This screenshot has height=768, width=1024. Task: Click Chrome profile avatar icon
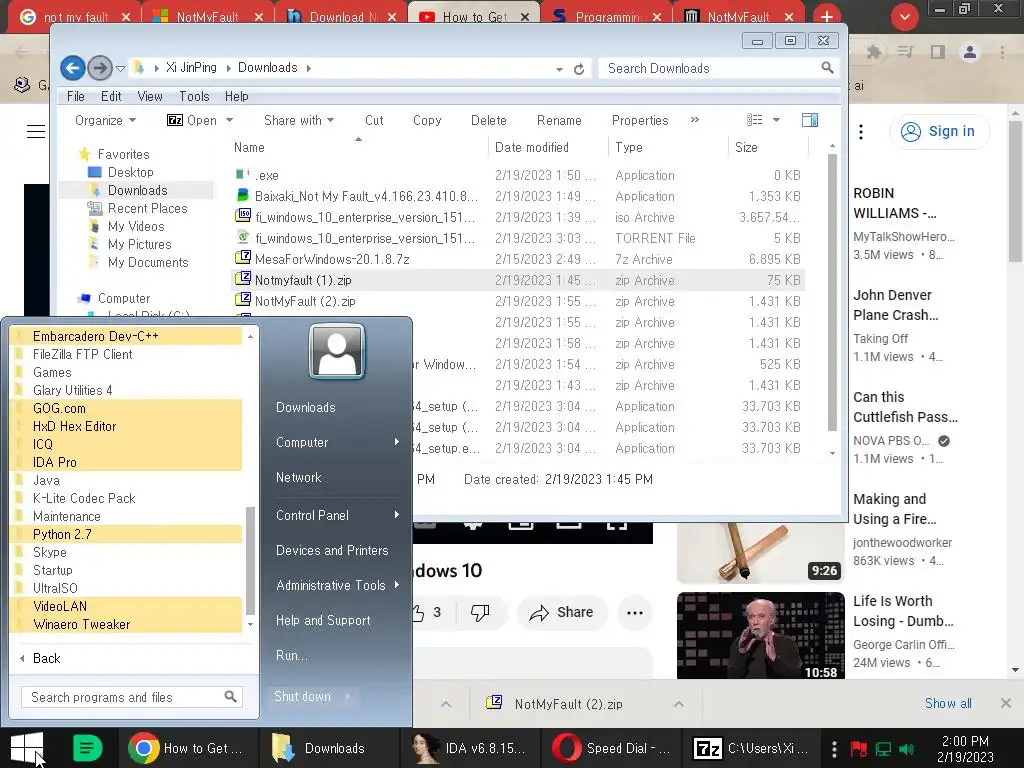(970, 52)
